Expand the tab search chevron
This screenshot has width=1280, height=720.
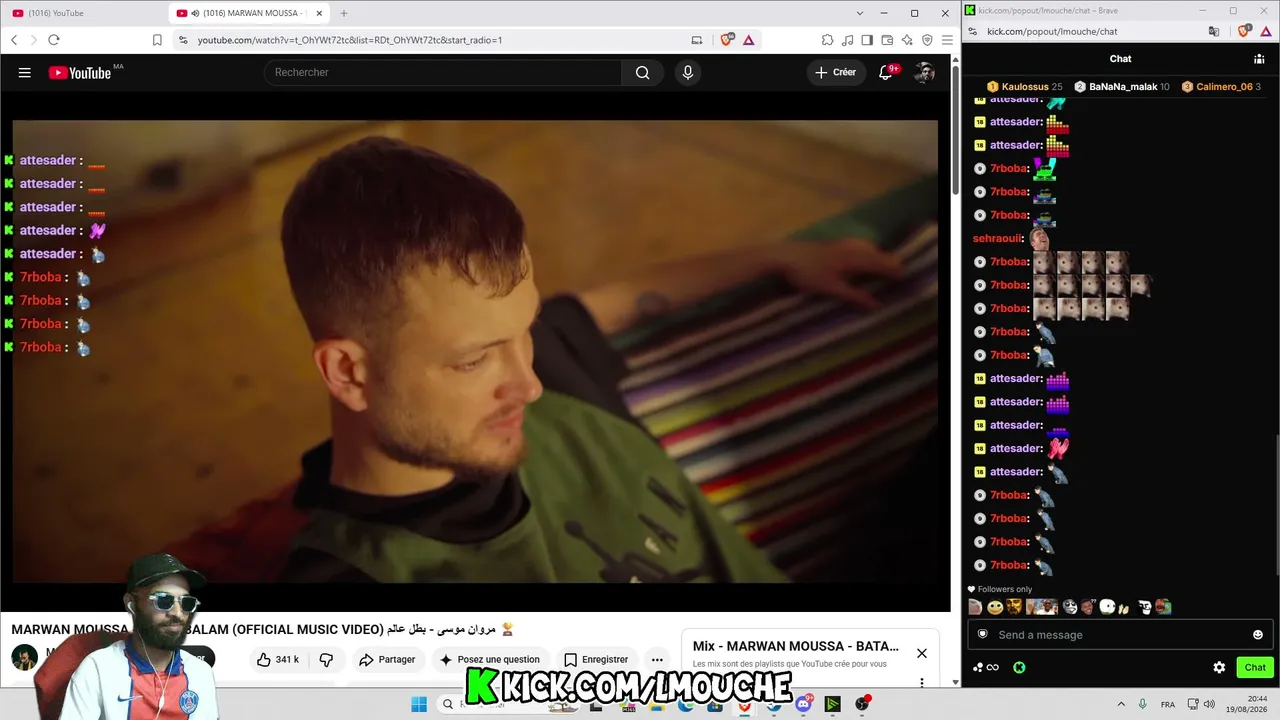(x=860, y=13)
